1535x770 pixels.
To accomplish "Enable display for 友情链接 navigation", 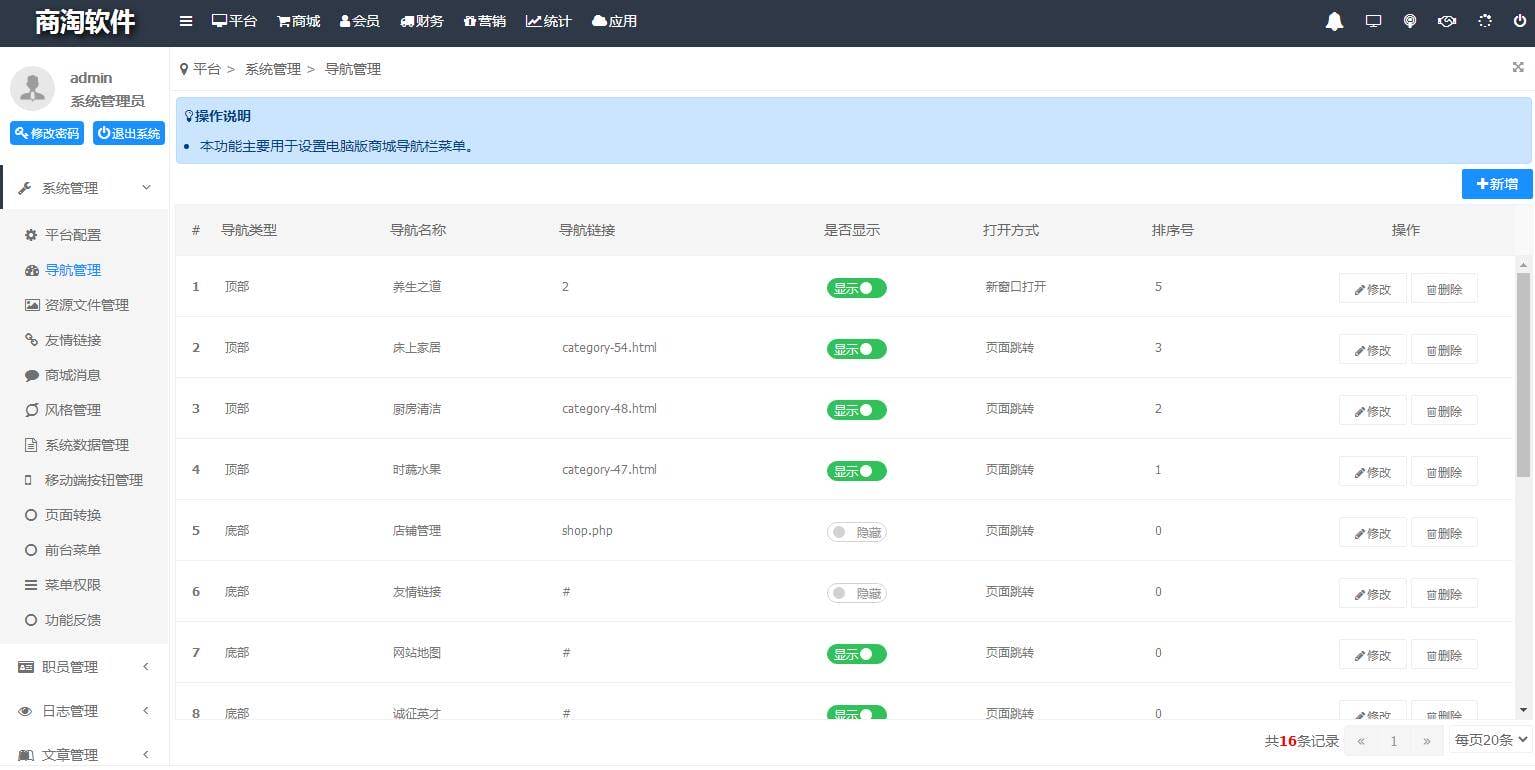I will click(856, 593).
